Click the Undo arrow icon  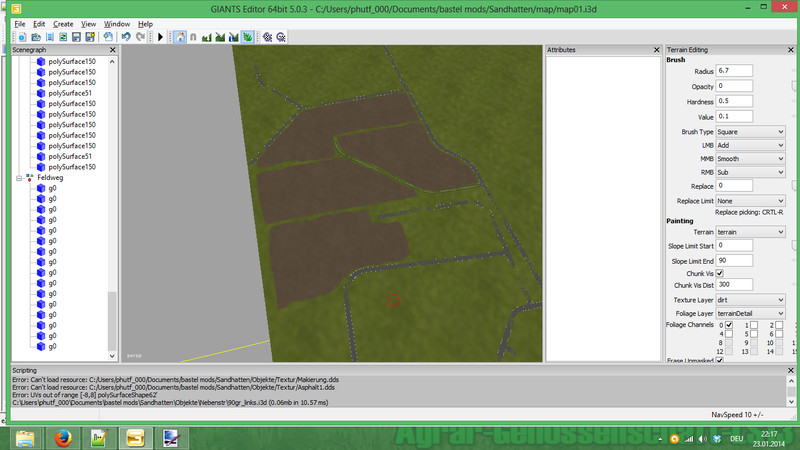pyautogui.click(x=126, y=37)
